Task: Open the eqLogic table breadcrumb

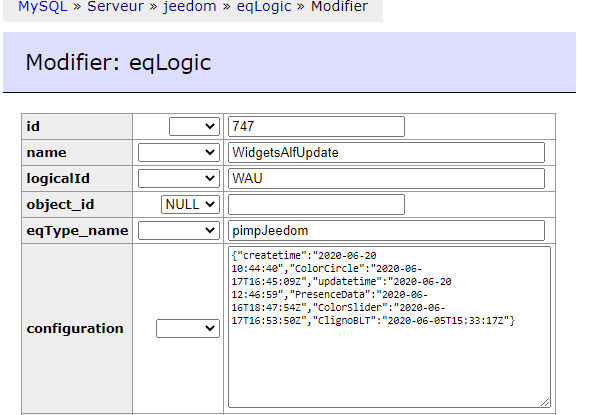Action: (264, 6)
